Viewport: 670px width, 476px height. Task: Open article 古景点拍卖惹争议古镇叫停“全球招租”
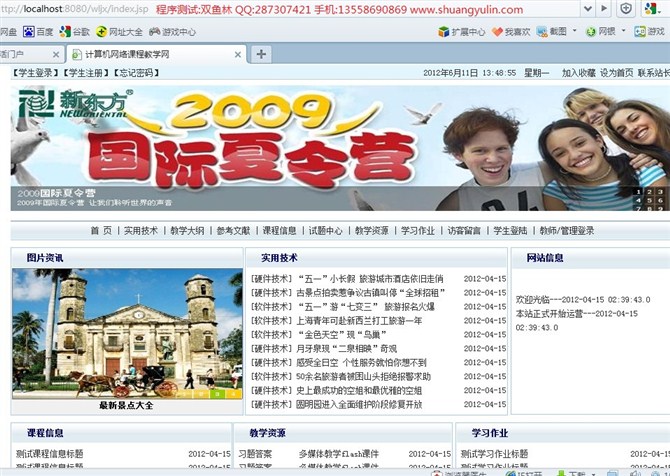(370, 293)
